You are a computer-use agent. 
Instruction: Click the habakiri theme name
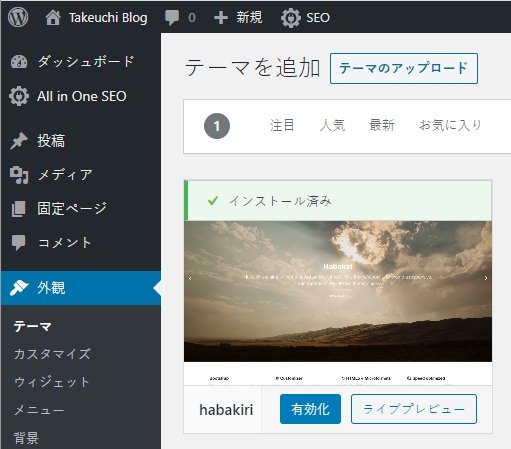point(226,410)
